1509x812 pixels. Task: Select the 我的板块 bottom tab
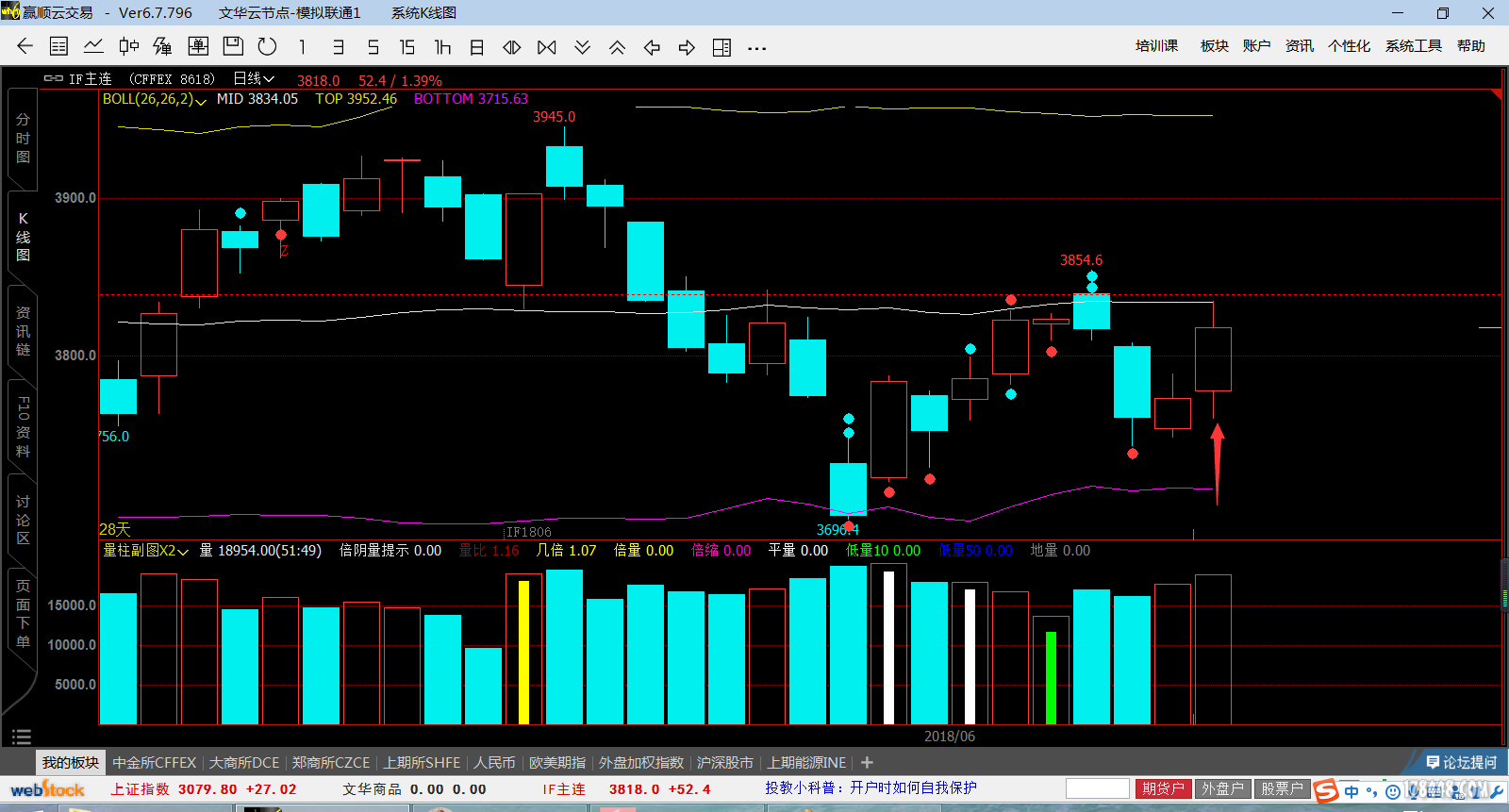pyautogui.click(x=70, y=762)
